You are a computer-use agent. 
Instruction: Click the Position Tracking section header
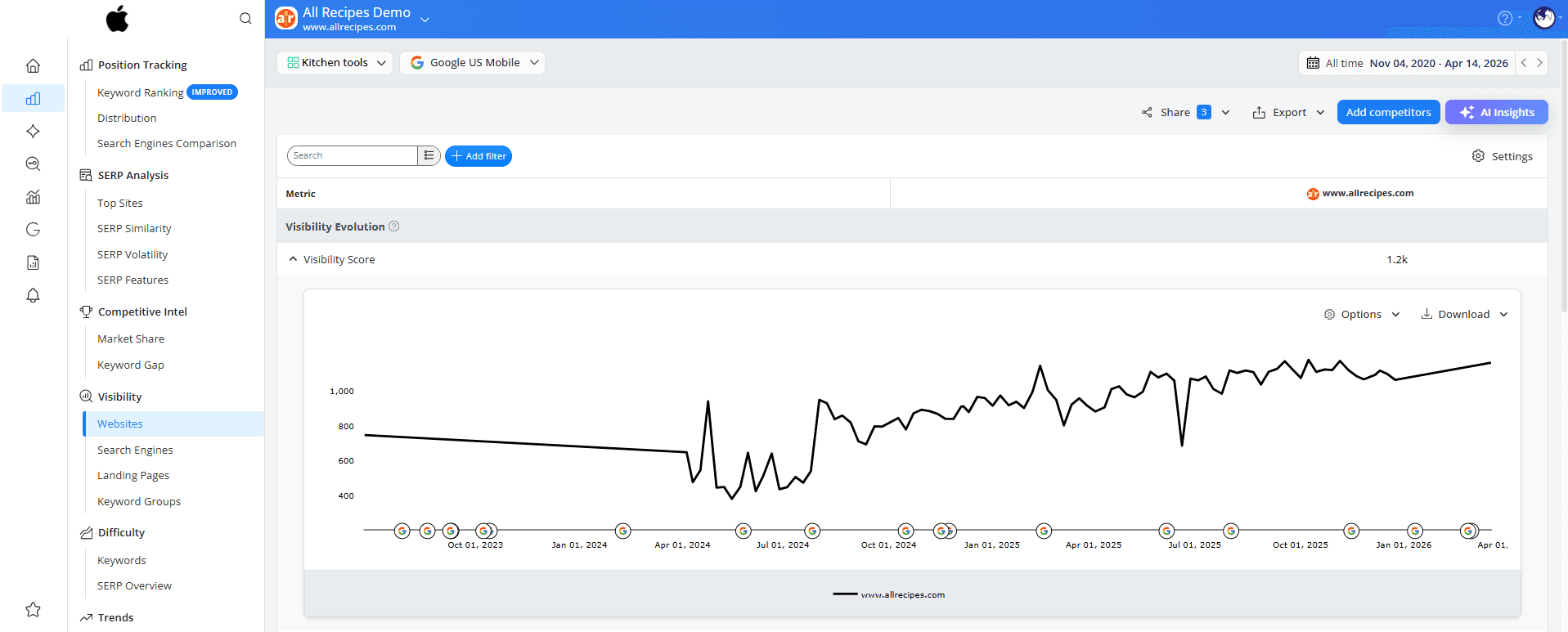[142, 65]
